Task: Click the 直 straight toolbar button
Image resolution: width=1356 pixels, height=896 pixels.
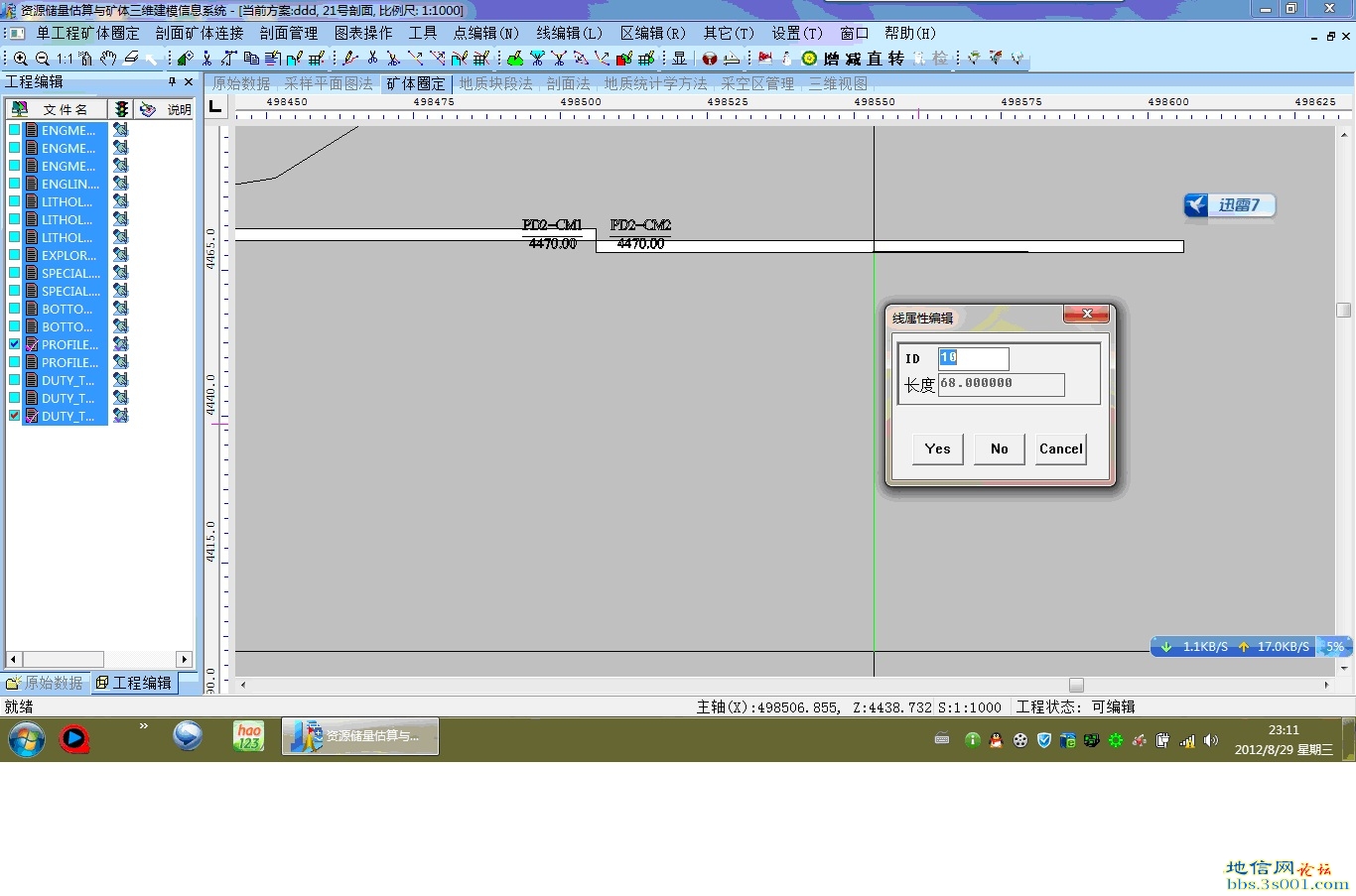Action: (875, 59)
